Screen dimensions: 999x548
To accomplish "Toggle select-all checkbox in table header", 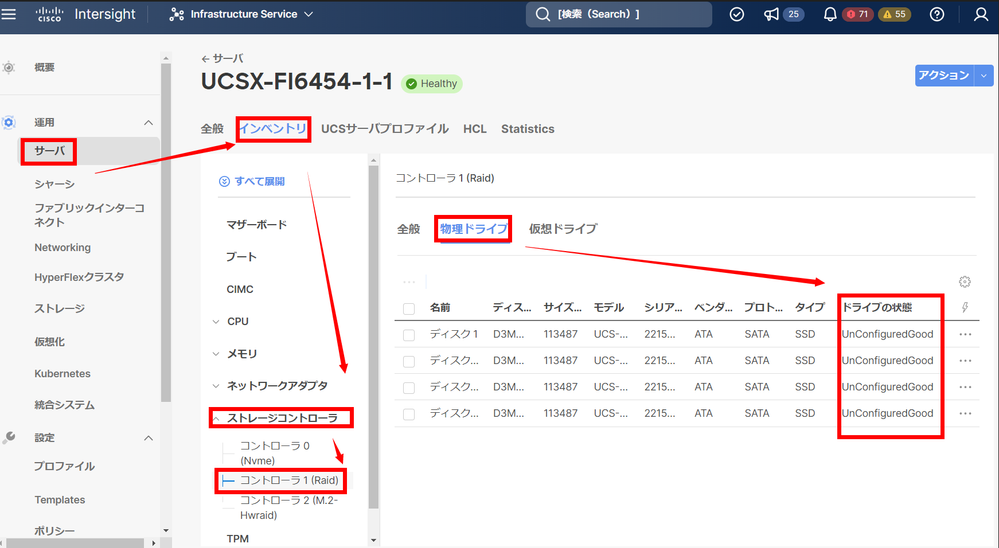I will tap(409, 309).
